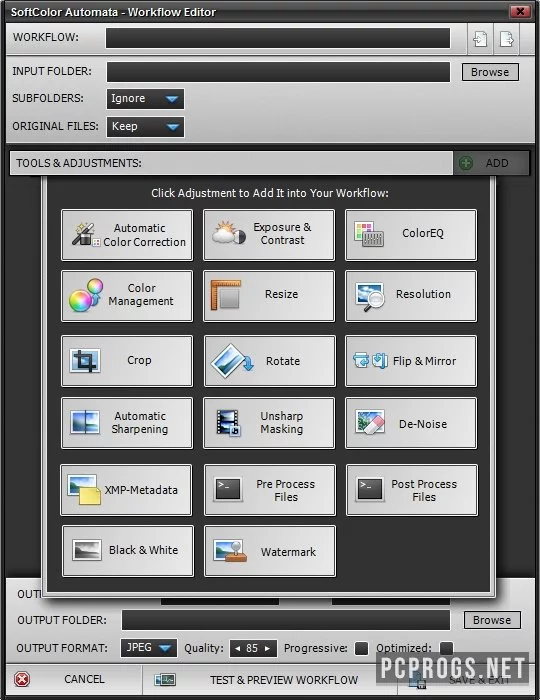Click the Workflow name field
The height and width of the screenshot is (700, 540).
point(278,38)
